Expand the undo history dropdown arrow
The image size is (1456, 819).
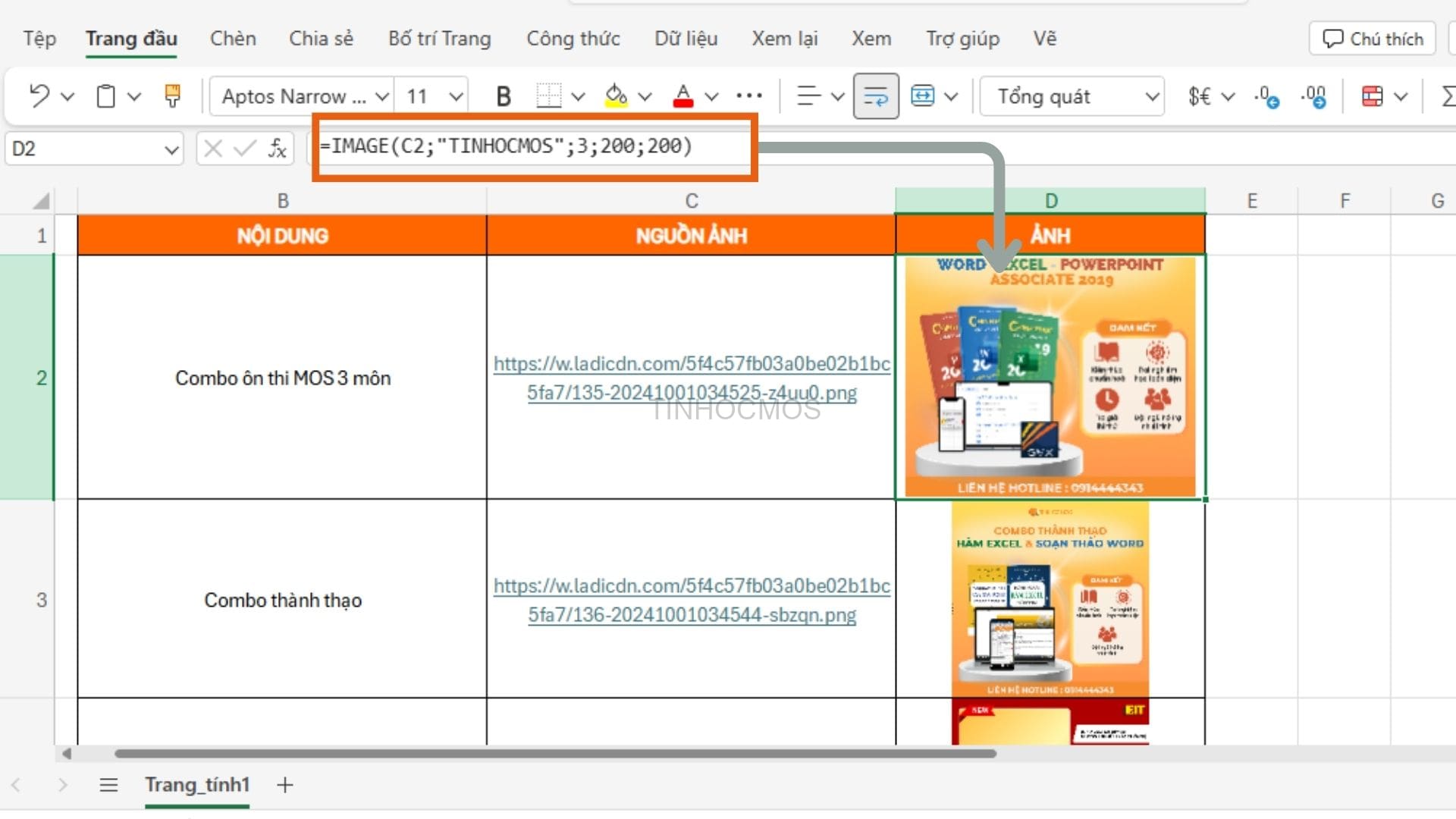pos(67,96)
